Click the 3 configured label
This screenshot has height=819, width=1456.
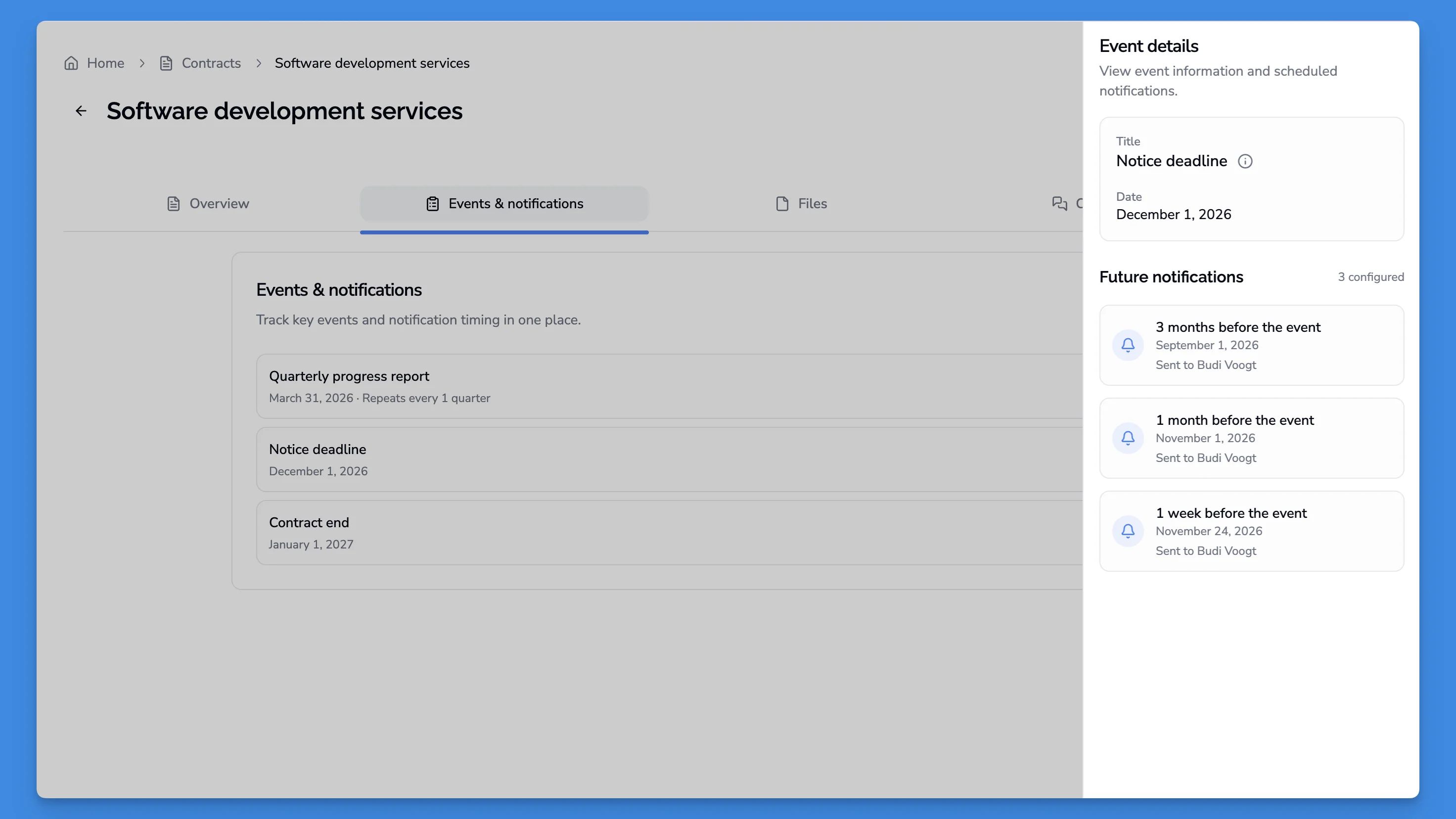1370,277
